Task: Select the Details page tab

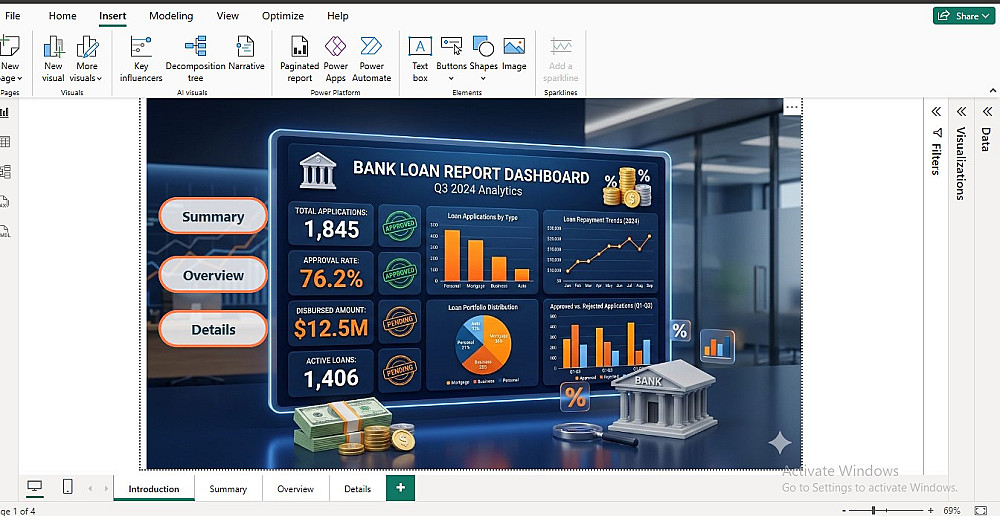Action: tap(357, 489)
